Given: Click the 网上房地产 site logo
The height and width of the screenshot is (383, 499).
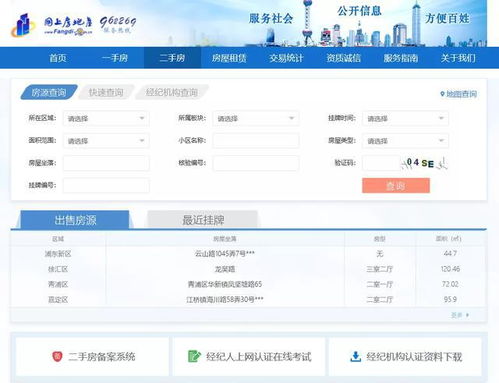Looking at the screenshot, I should [x=52, y=25].
